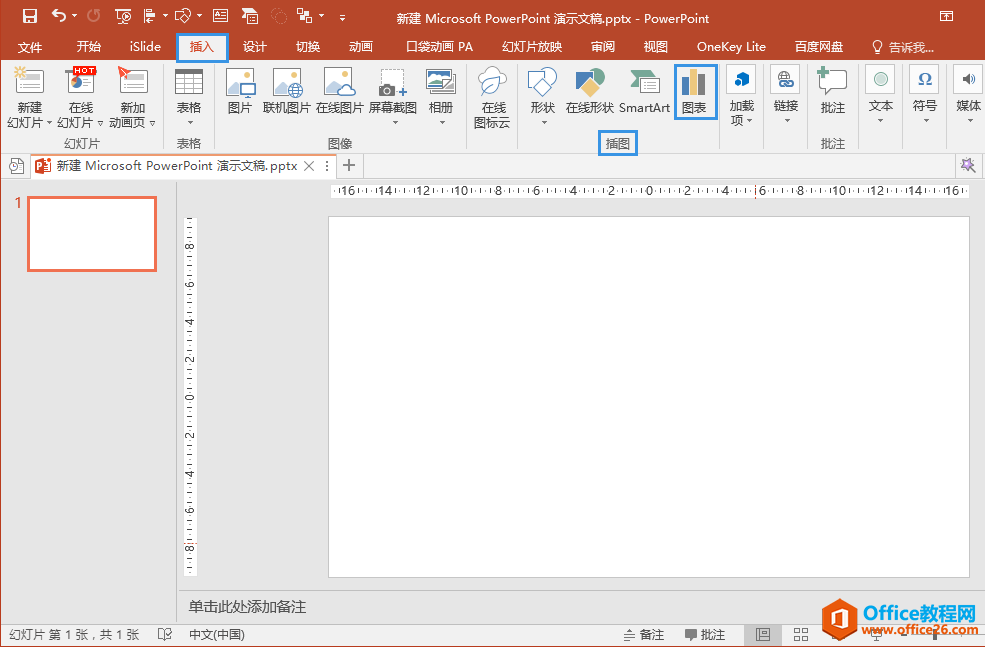The image size is (985, 647).
Task: Select slide 1 thumbnail in the slide panel
Action: [92, 234]
